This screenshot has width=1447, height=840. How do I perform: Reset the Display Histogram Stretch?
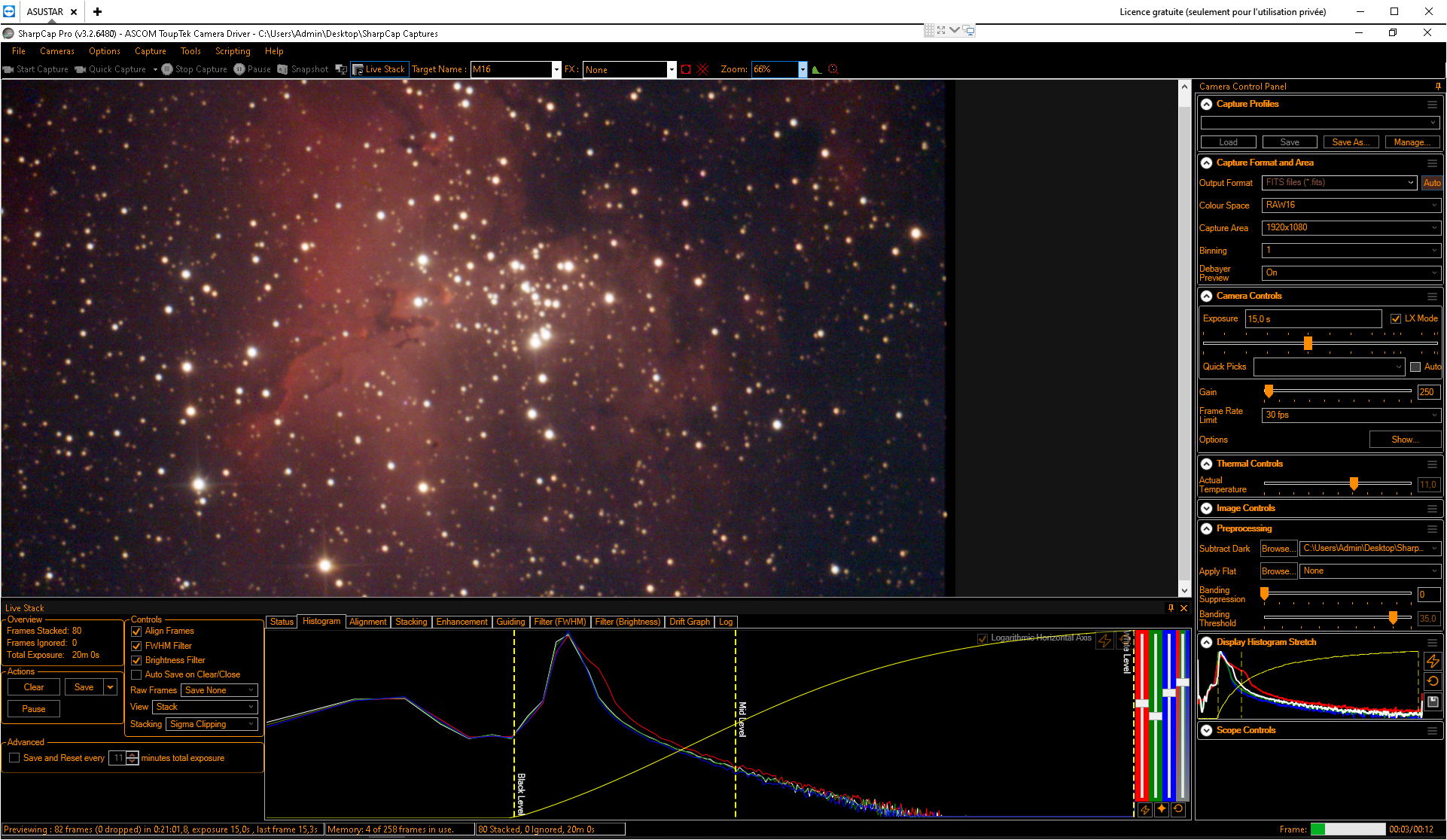click(x=1433, y=681)
